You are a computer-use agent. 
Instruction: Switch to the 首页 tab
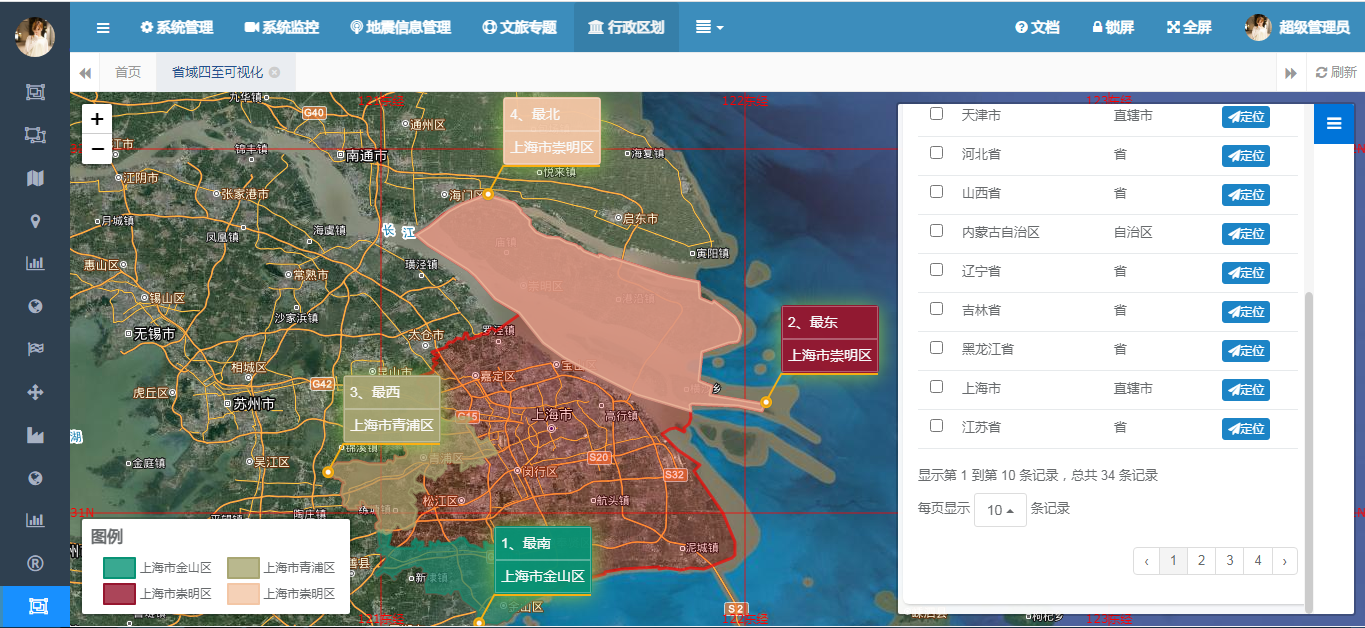128,72
